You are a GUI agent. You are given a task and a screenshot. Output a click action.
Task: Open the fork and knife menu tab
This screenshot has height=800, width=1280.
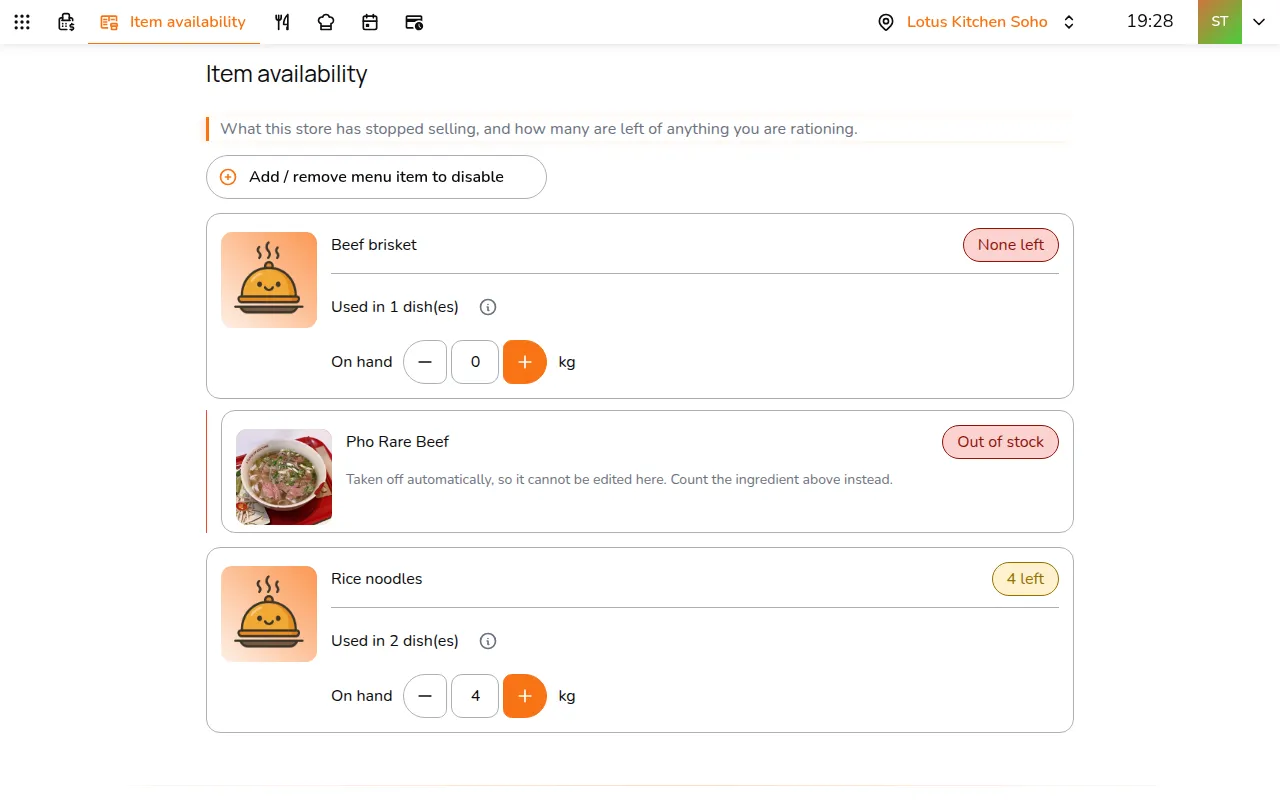282,22
